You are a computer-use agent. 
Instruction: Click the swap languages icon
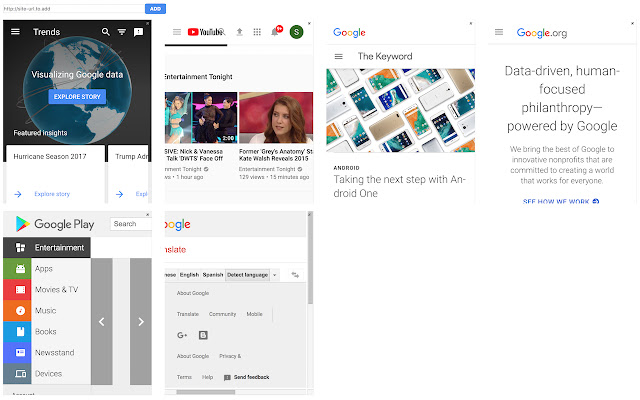(x=295, y=275)
